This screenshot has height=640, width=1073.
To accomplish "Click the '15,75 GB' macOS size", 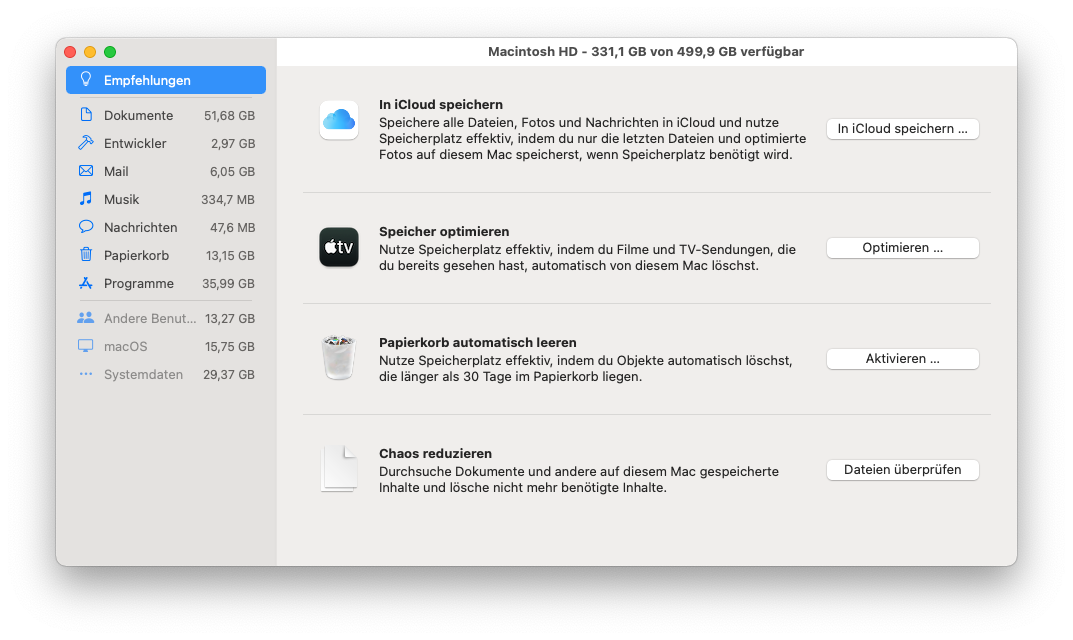I will coord(230,347).
